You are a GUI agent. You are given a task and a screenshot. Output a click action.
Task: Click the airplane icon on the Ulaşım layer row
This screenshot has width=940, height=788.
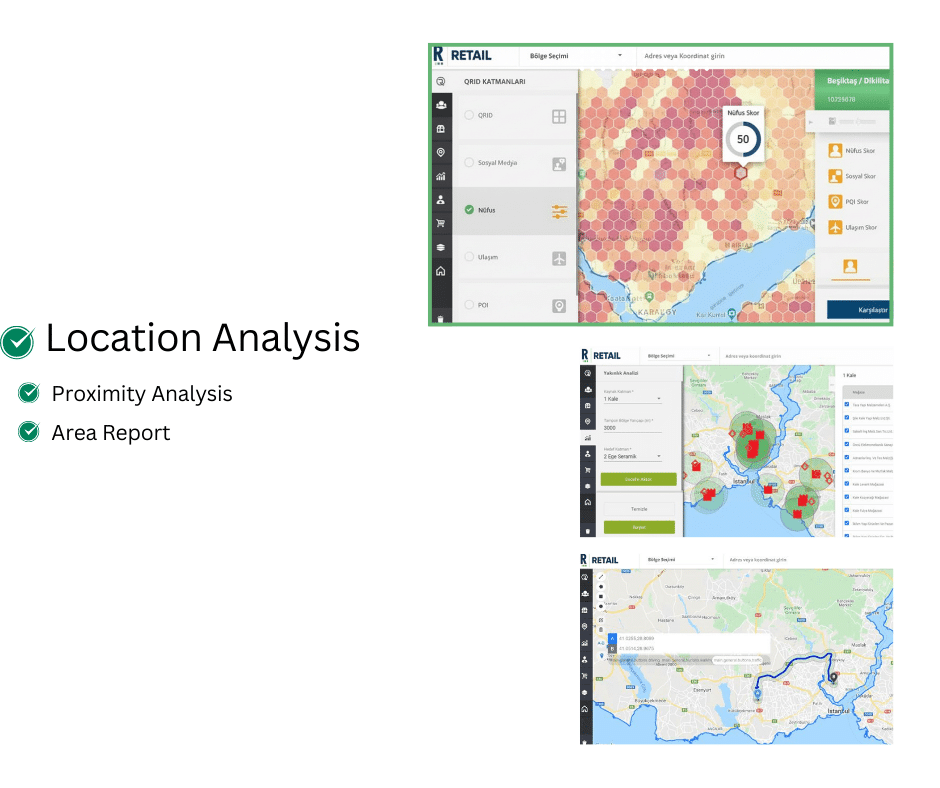tap(559, 258)
